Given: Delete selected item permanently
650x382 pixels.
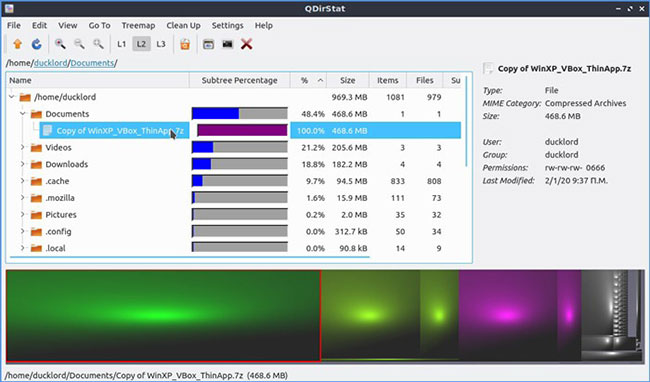Looking at the screenshot, I should click(x=247, y=44).
